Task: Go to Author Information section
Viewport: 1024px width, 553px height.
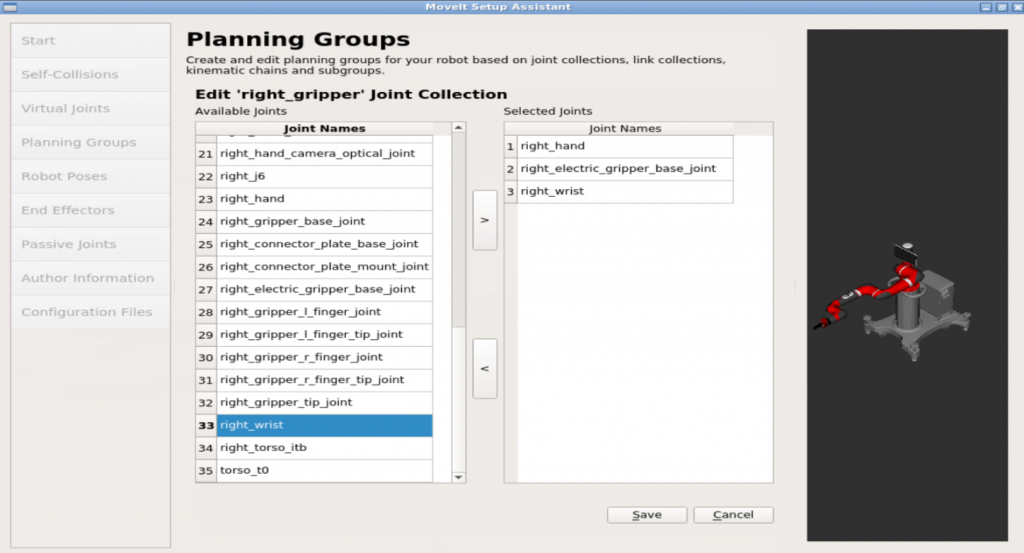Action: (90, 278)
